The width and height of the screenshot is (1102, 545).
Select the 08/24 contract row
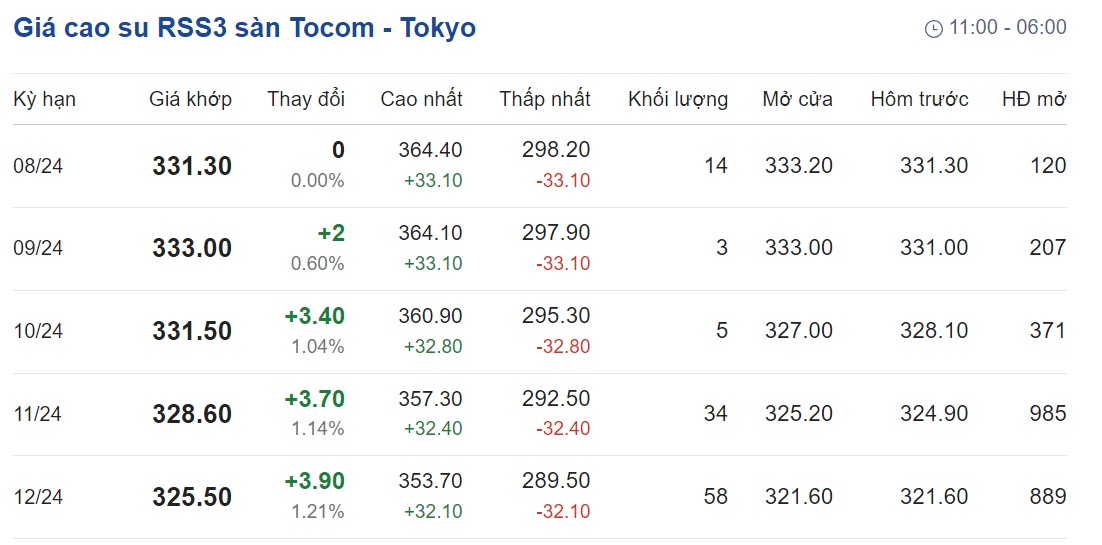pyautogui.click(x=540, y=166)
